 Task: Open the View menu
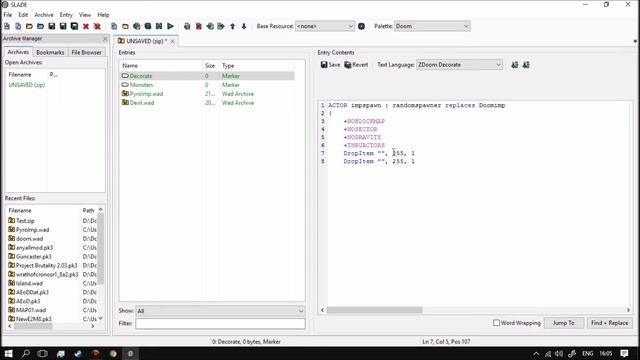85,15
